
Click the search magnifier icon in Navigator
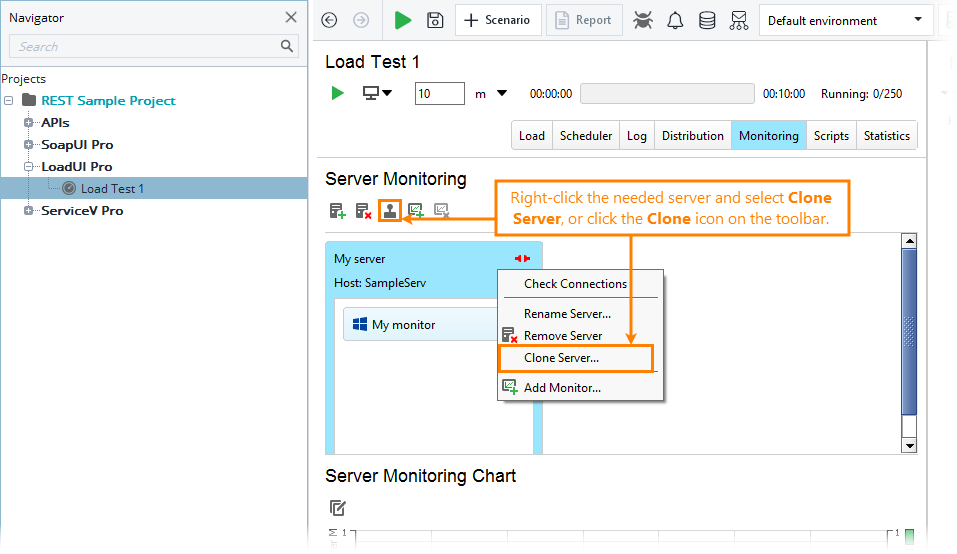287,46
